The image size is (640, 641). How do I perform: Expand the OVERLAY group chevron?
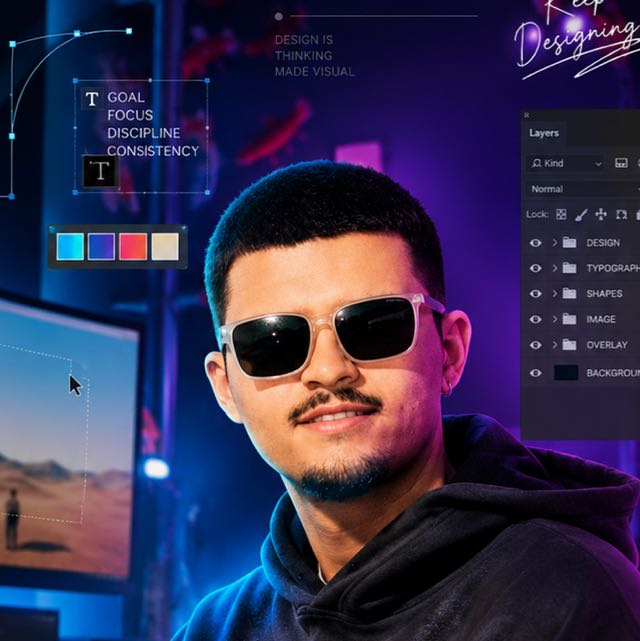[555, 345]
